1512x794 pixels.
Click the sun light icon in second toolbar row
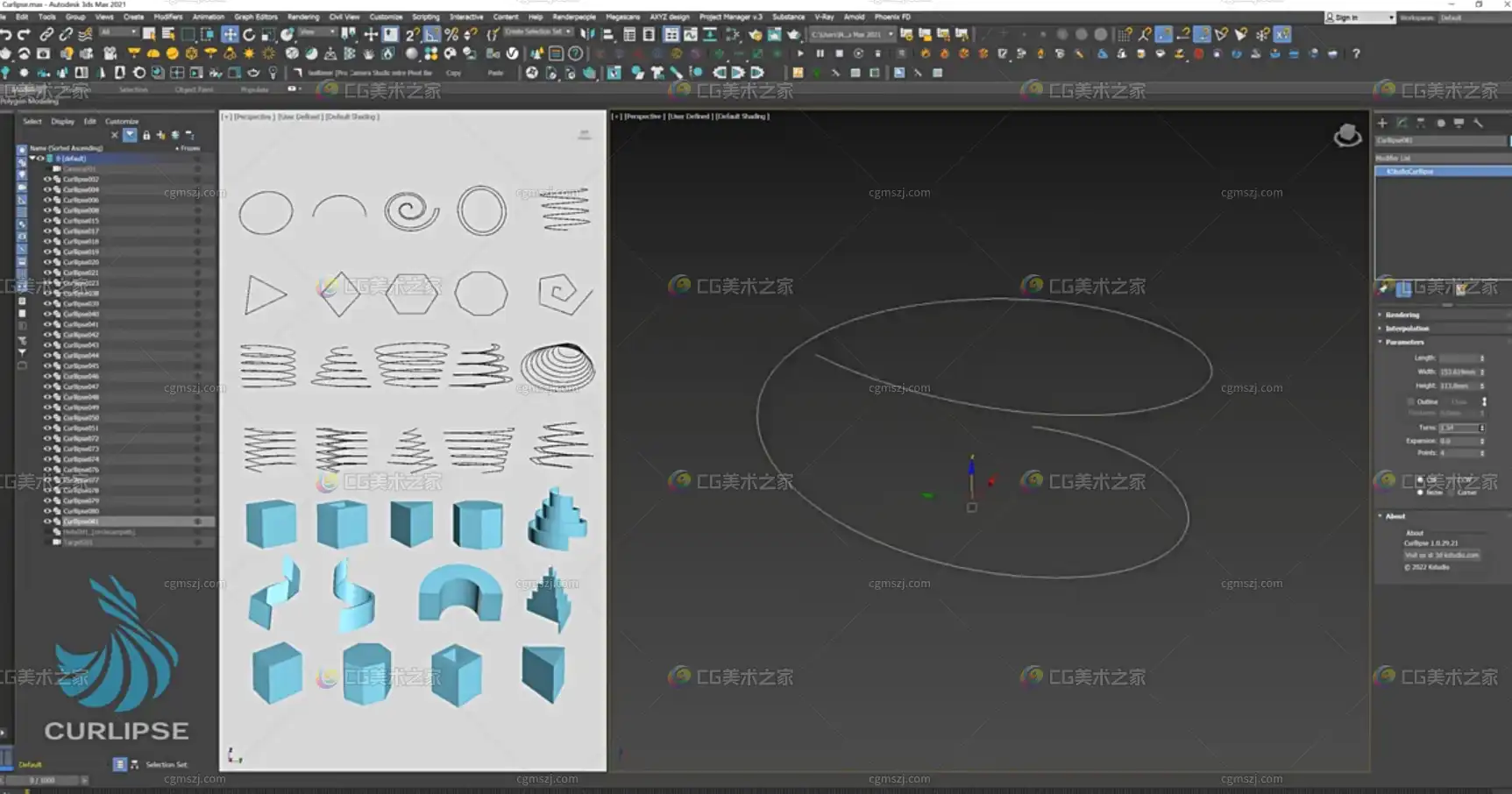pos(249,53)
